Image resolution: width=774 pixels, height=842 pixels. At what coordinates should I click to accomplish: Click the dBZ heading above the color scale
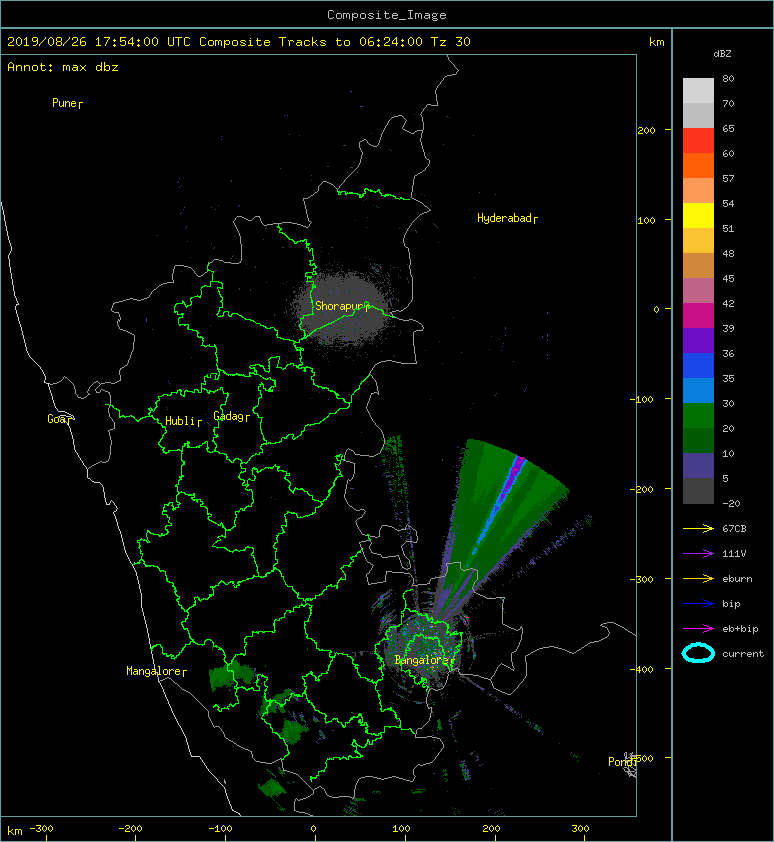click(x=722, y=54)
